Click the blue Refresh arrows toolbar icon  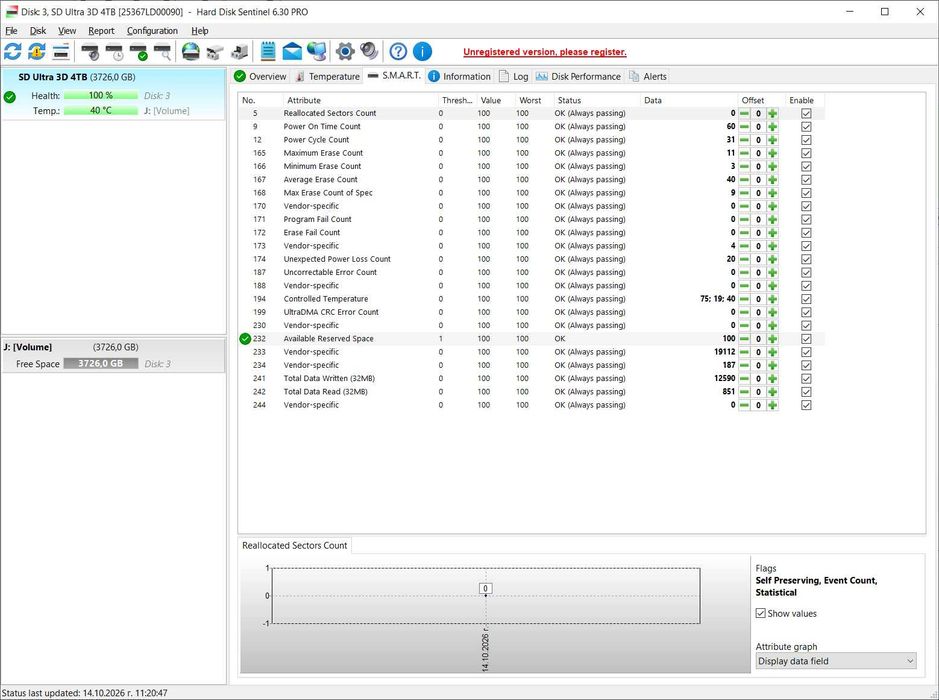coord(13,51)
